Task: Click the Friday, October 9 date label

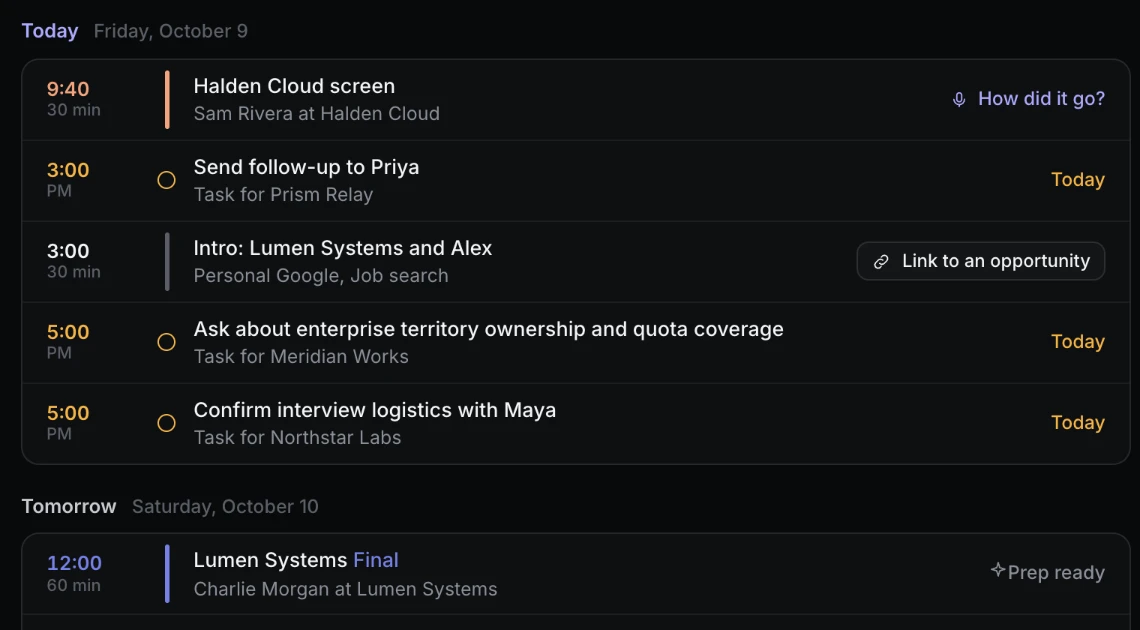Action: 171,31
